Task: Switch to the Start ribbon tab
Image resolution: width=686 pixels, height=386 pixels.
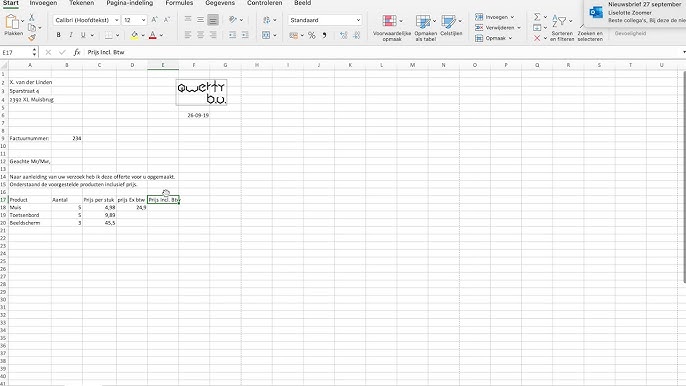Action: (x=10, y=3)
